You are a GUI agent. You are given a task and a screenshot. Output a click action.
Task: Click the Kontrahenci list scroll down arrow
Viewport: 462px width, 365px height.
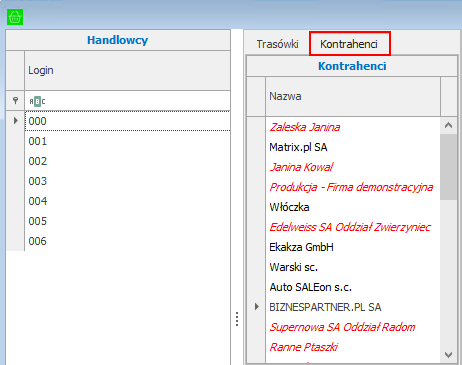[x=448, y=355]
